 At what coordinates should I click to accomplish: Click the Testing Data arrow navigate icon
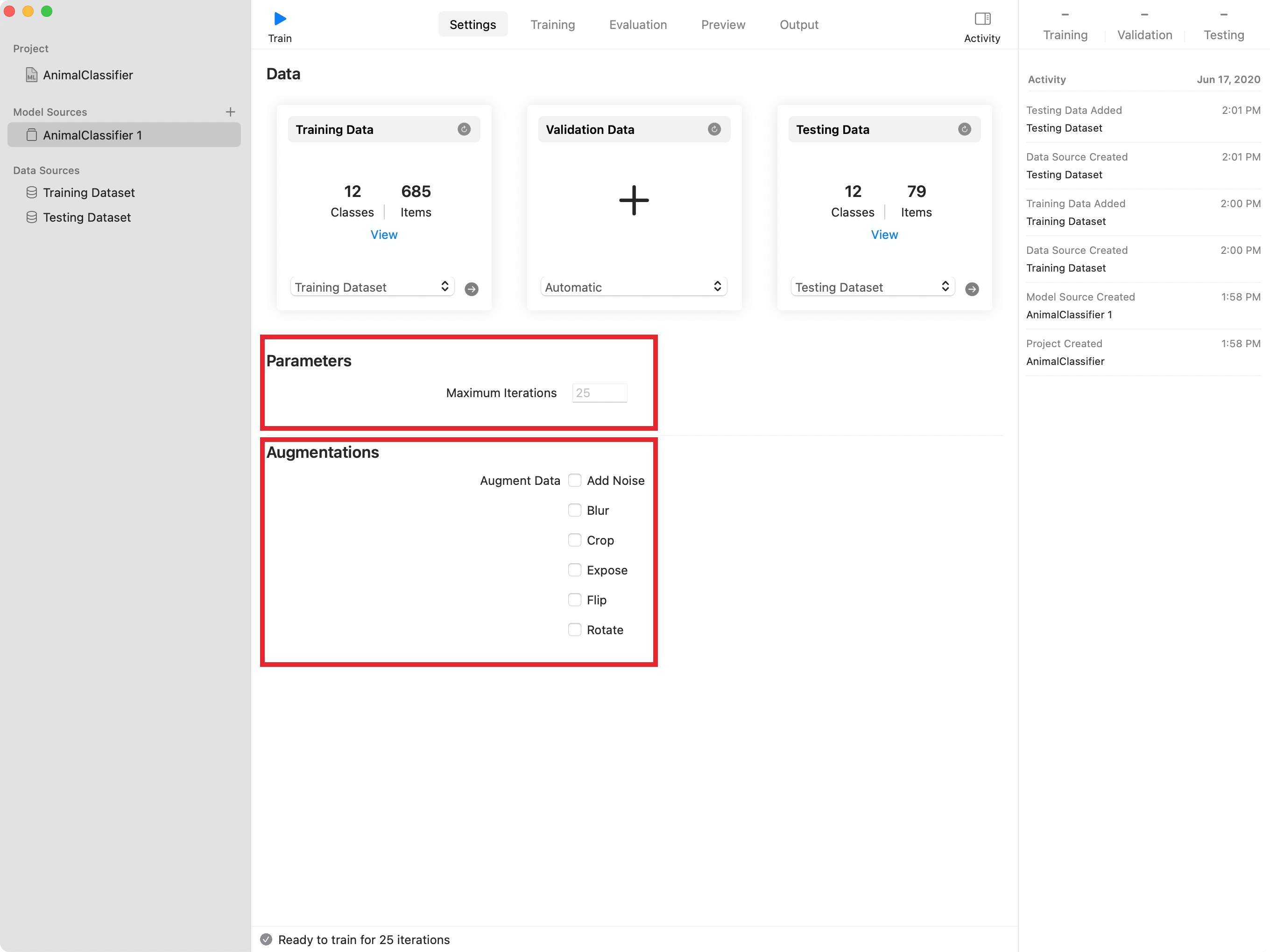tap(972, 289)
